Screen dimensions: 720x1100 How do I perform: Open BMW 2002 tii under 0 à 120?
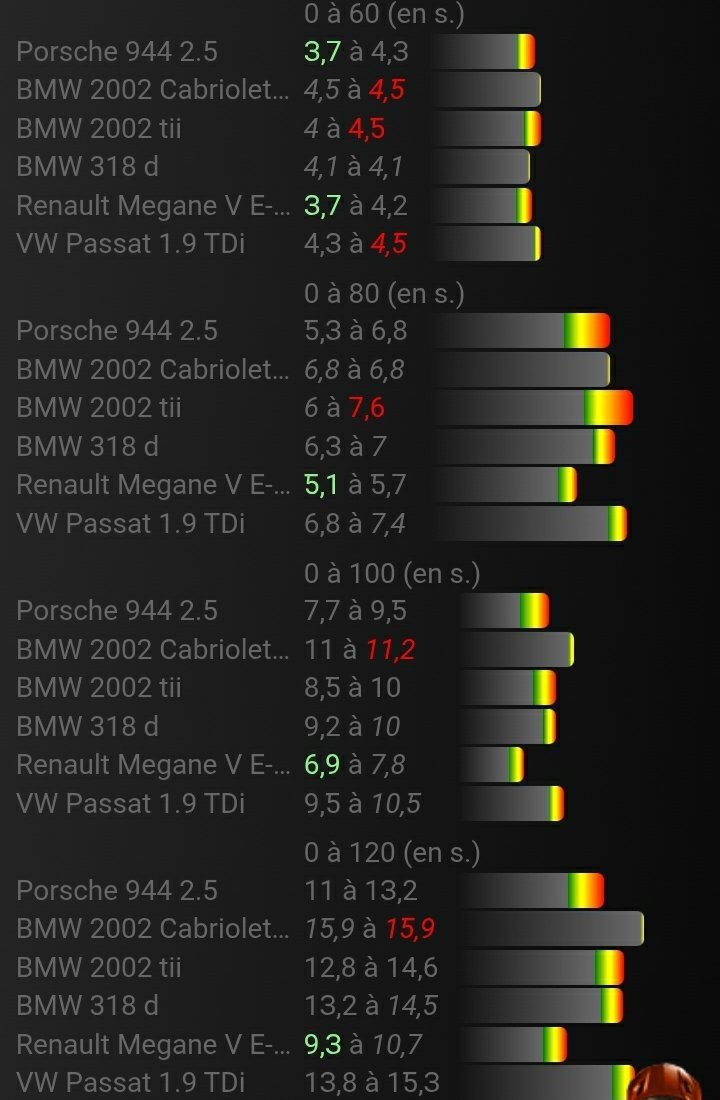coord(98,967)
